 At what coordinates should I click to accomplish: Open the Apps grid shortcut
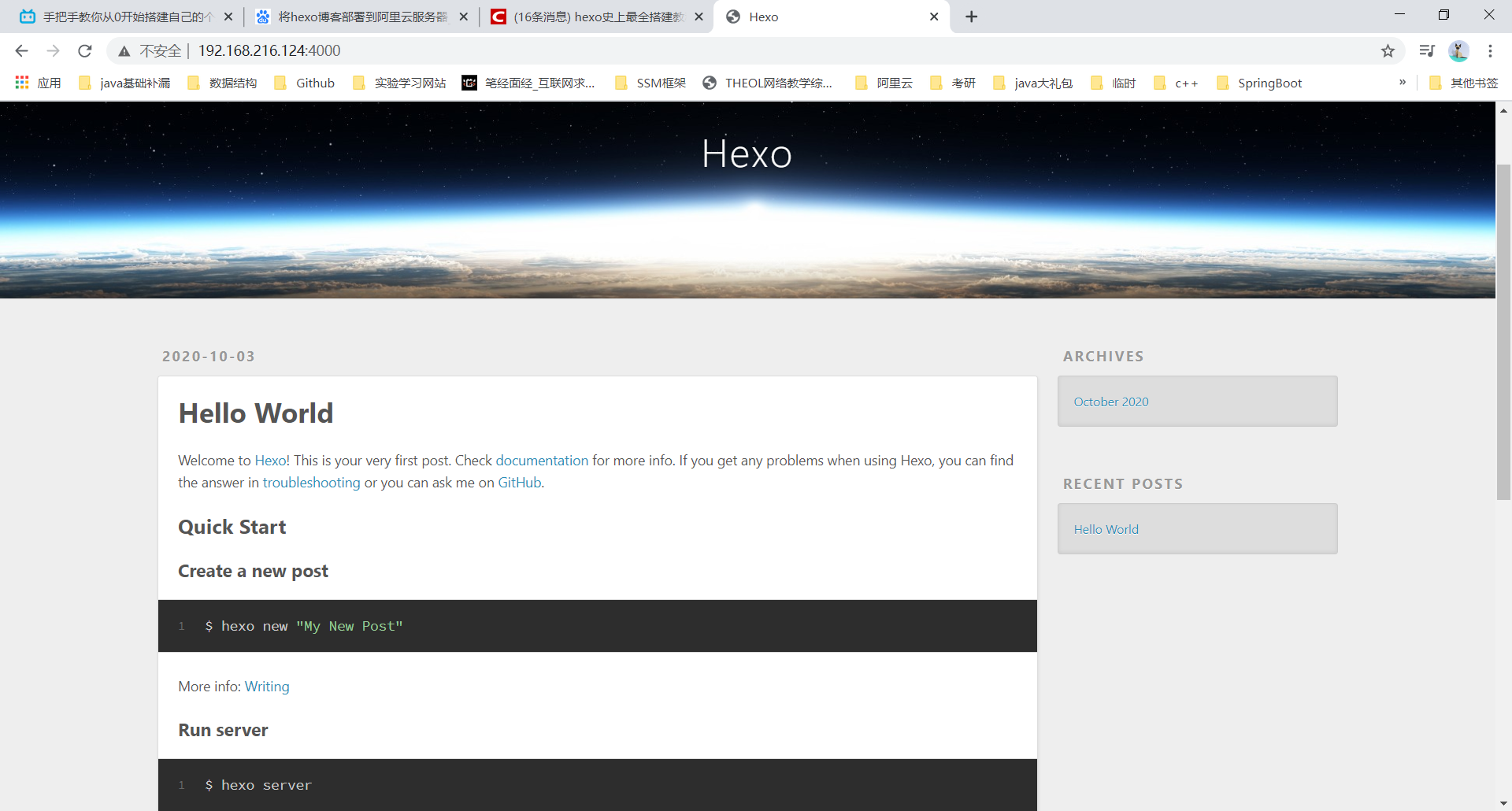pyautogui.click(x=38, y=83)
